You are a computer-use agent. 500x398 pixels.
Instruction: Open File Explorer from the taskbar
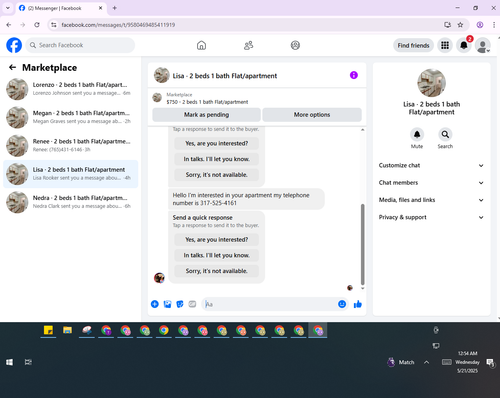point(68,330)
